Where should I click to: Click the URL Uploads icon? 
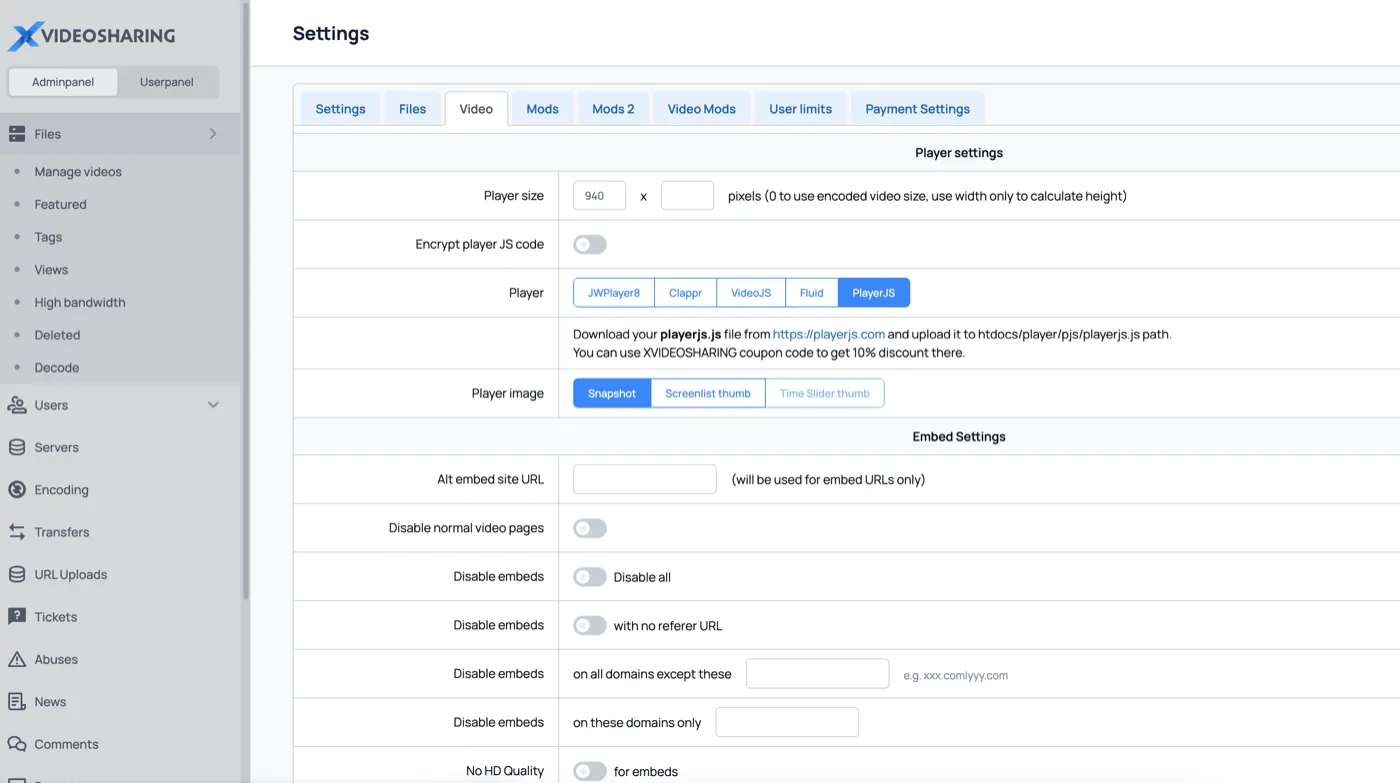(17, 574)
